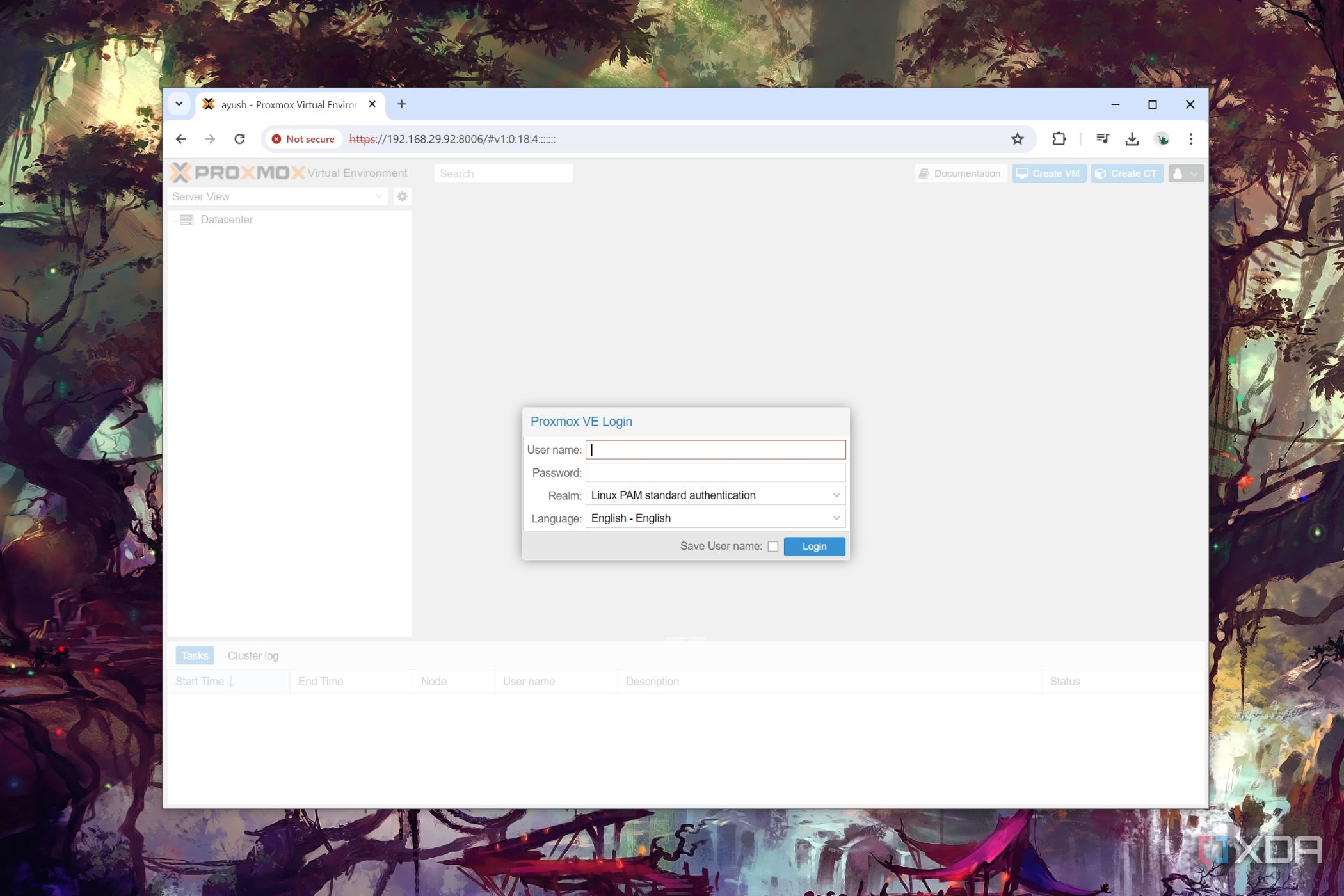Click the Node column header
Image resolution: width=1344 pixels, height=896 pixels.
click(x=454, y=682)
